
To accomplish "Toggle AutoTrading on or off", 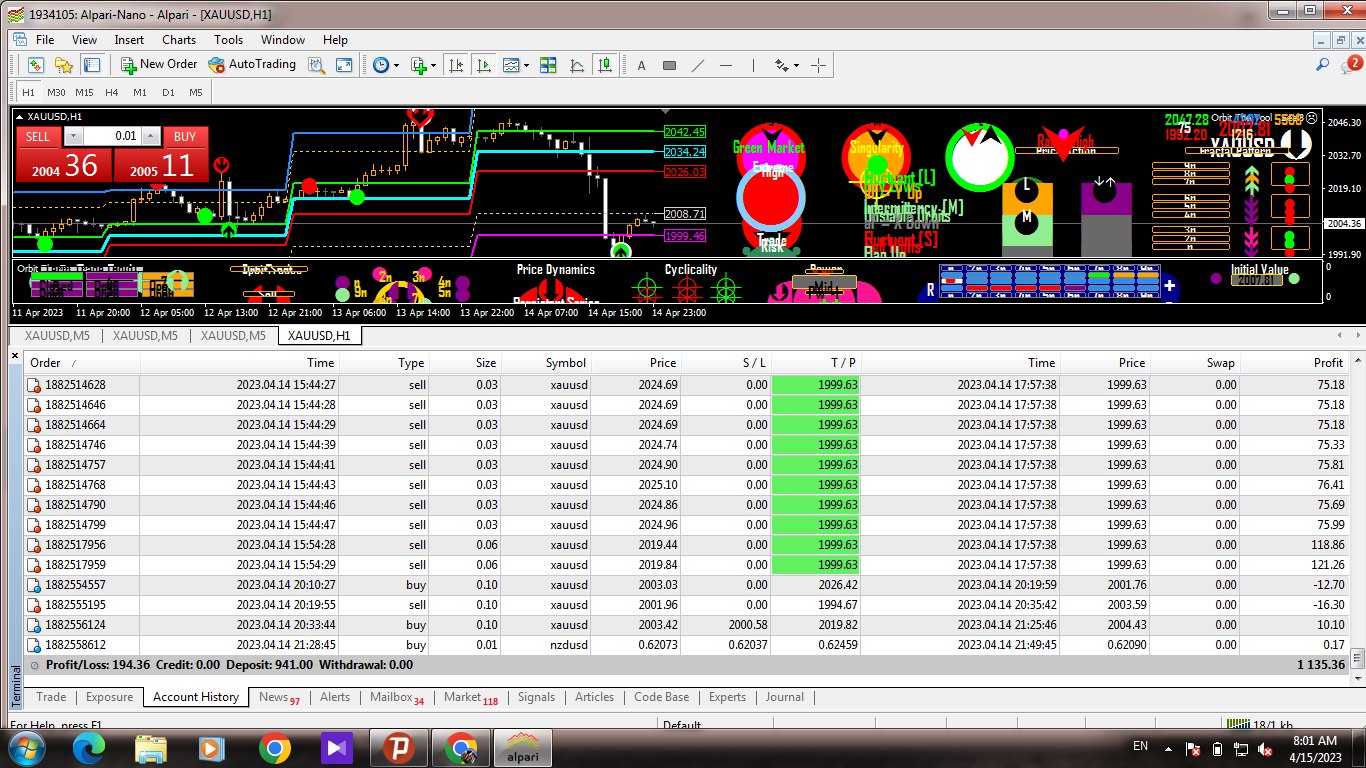I will (x=252, y=65).
